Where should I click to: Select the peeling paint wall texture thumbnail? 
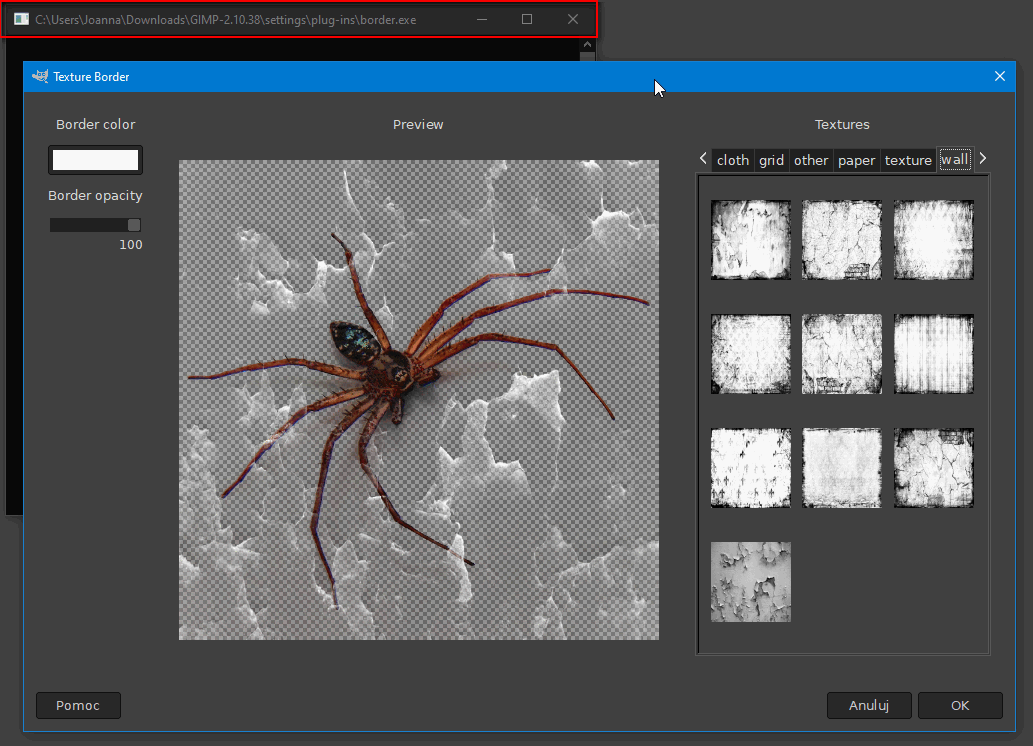(x=750, y=582)
